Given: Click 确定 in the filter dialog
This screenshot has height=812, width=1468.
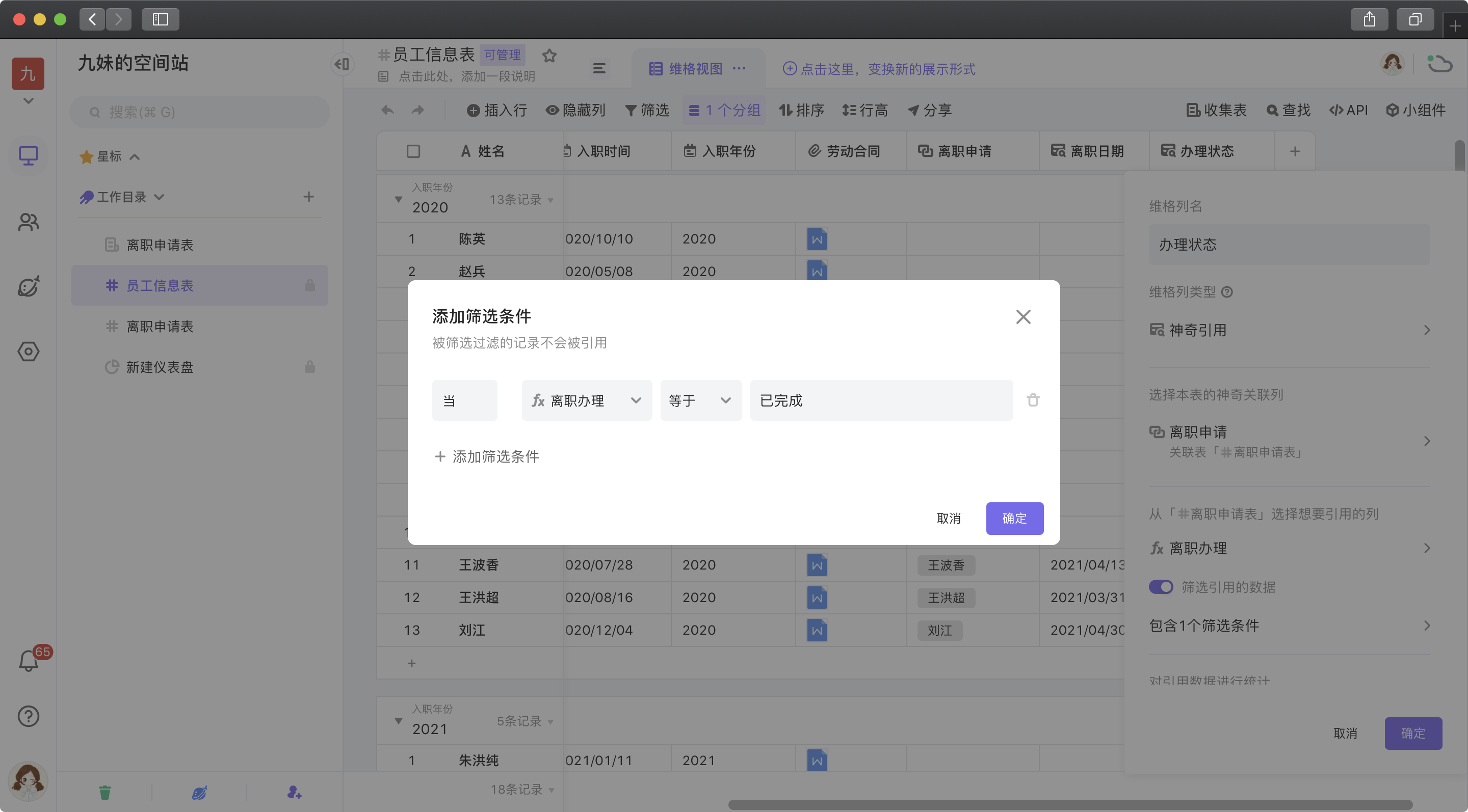Looking at the screenshot, I should pos(1014,518).
